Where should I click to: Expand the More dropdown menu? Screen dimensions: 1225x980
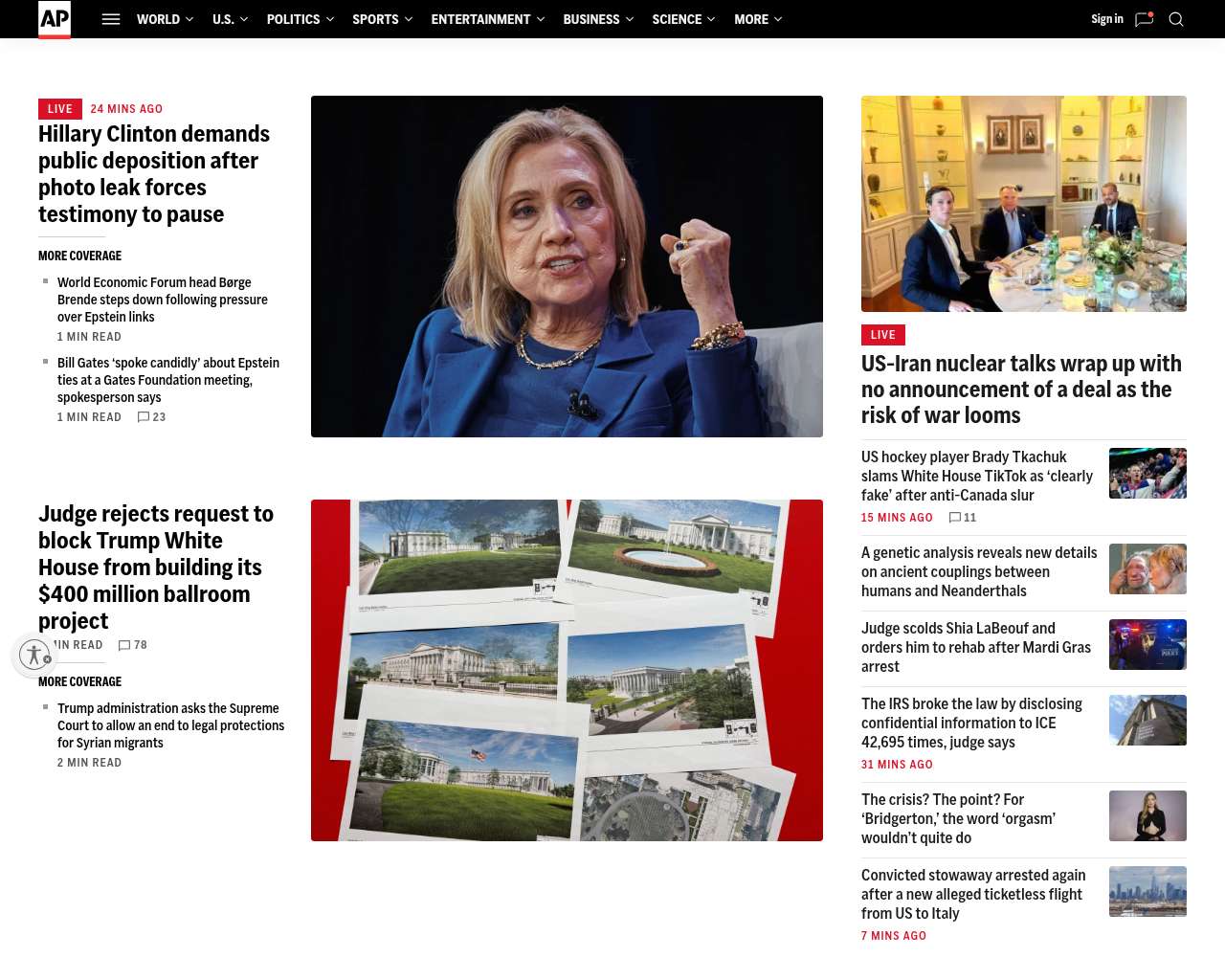click(758, 19)
